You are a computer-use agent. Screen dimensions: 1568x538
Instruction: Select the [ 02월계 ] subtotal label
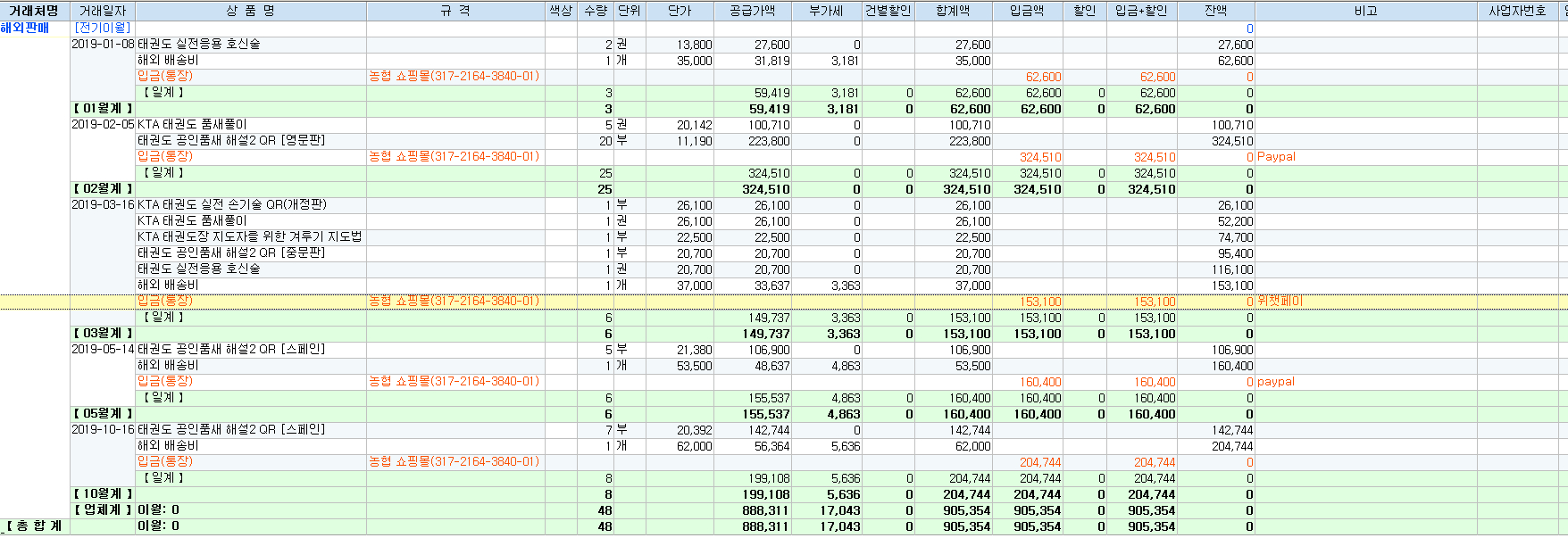click(x=103, y=189)
